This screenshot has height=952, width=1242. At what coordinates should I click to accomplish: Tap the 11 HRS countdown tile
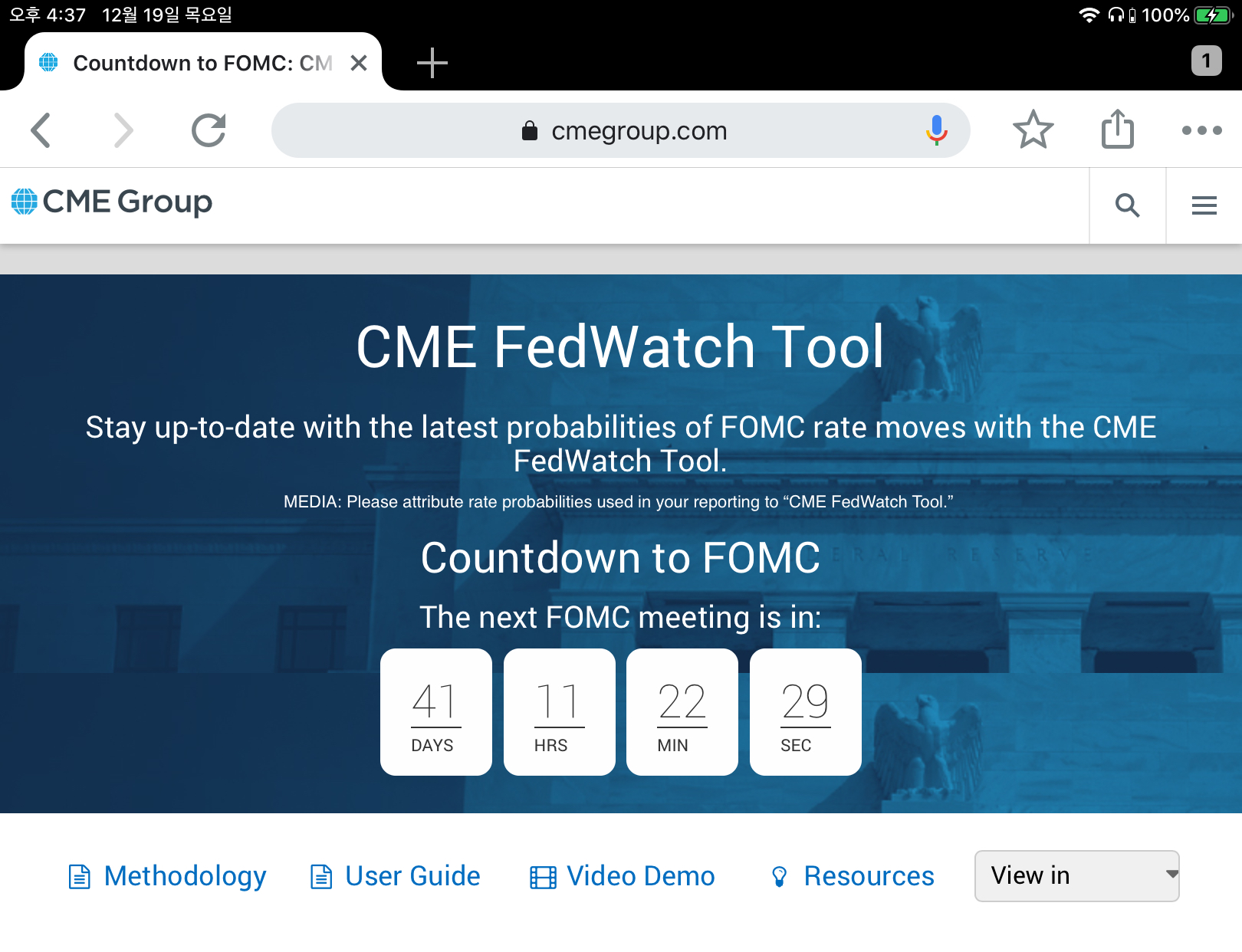(560, 712)
